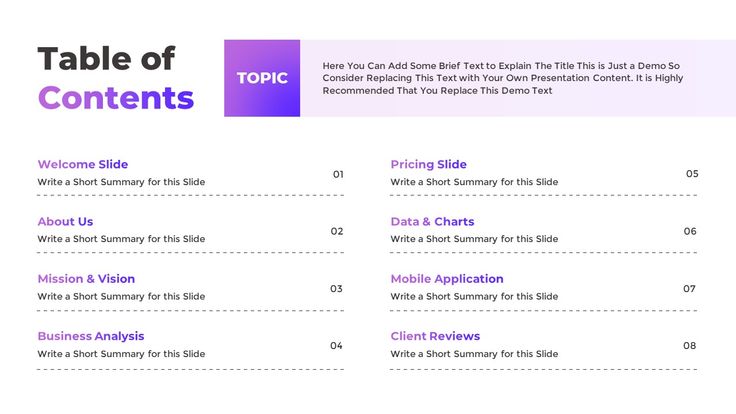Image resolution: width=736 pixels, height=414 pixels.
Task: Click page number 07
Action: (x=689, y=289)
